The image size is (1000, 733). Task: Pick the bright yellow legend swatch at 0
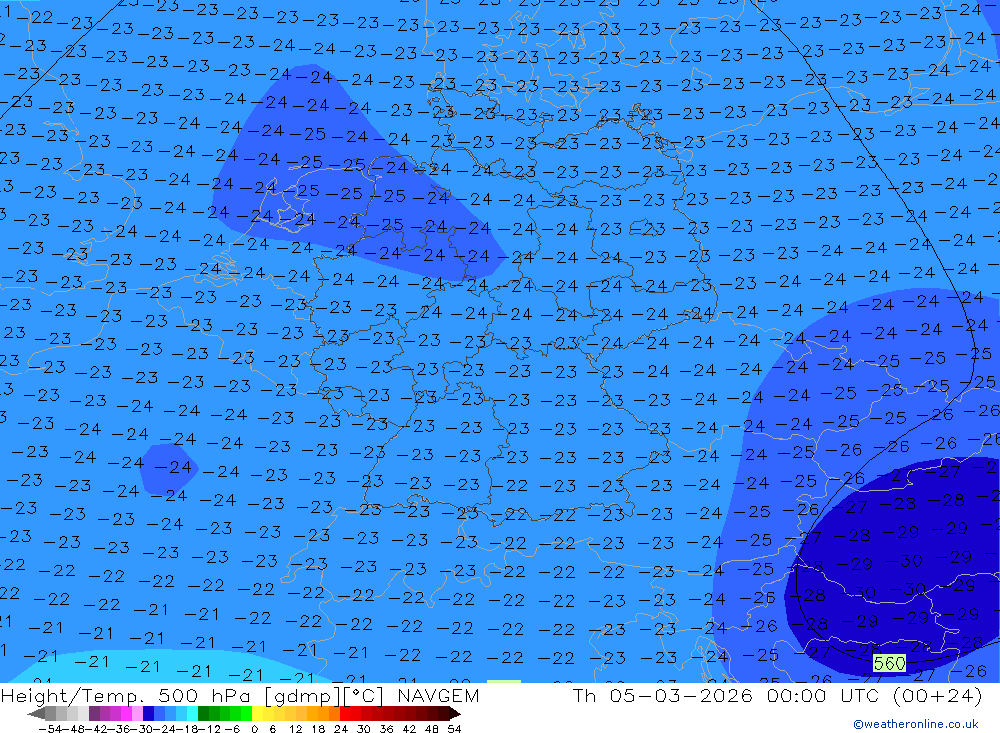click(x=258, y=713)
